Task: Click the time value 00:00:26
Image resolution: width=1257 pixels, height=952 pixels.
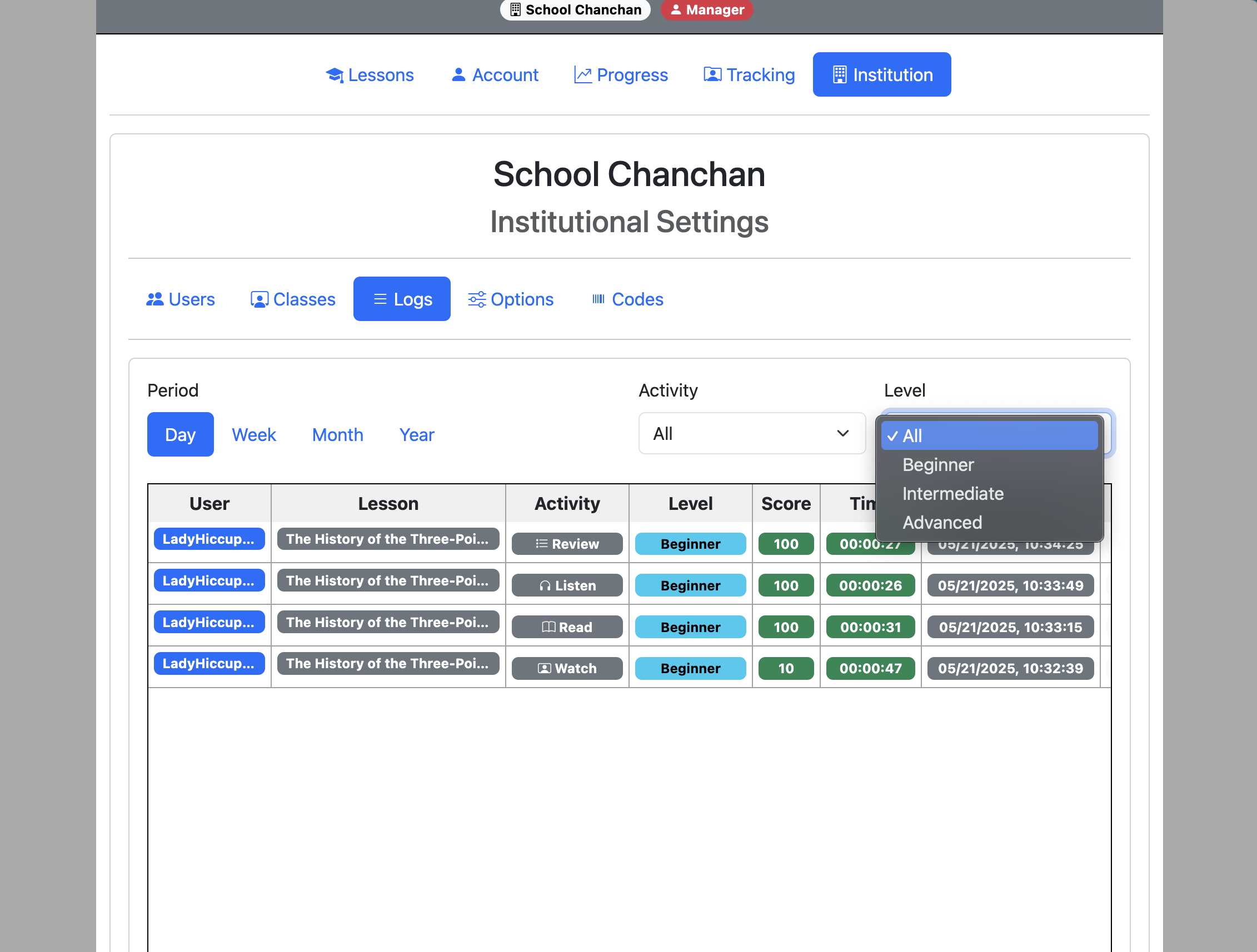Action: click(x=870, y=585)
